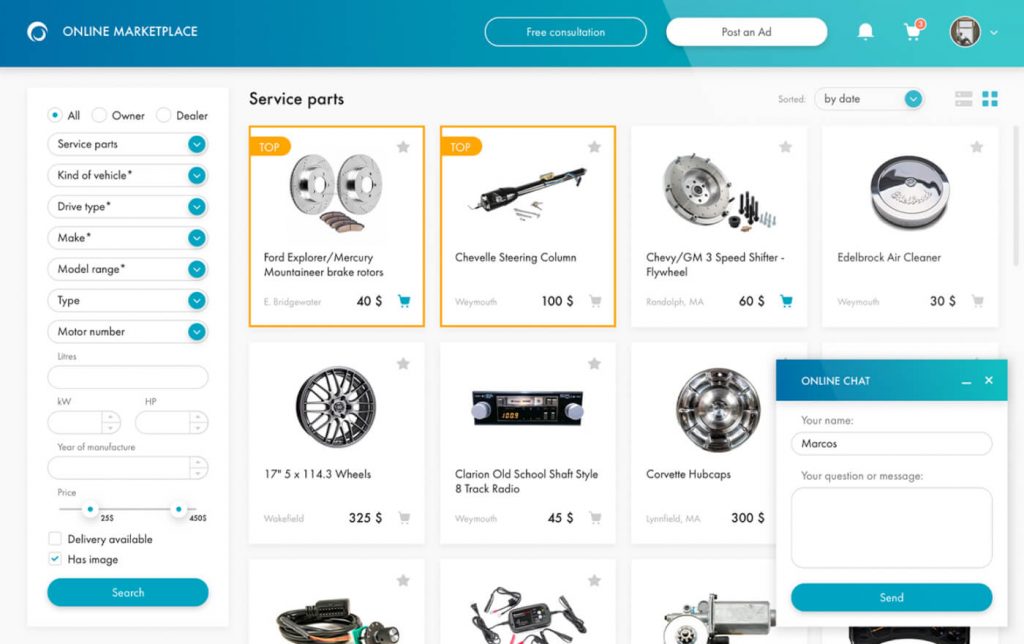The image size is (1024, 644).
Task: Select the Owner radio button
Action: click(x=99, y=115)
